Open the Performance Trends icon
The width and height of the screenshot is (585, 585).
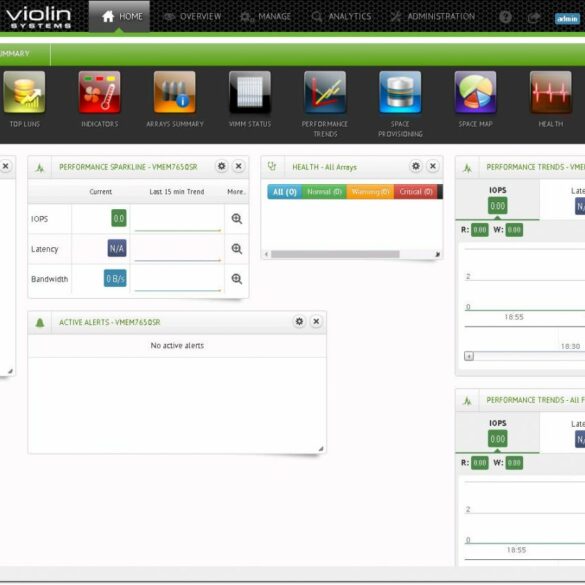pyautogui.click(x=325, y=92)
